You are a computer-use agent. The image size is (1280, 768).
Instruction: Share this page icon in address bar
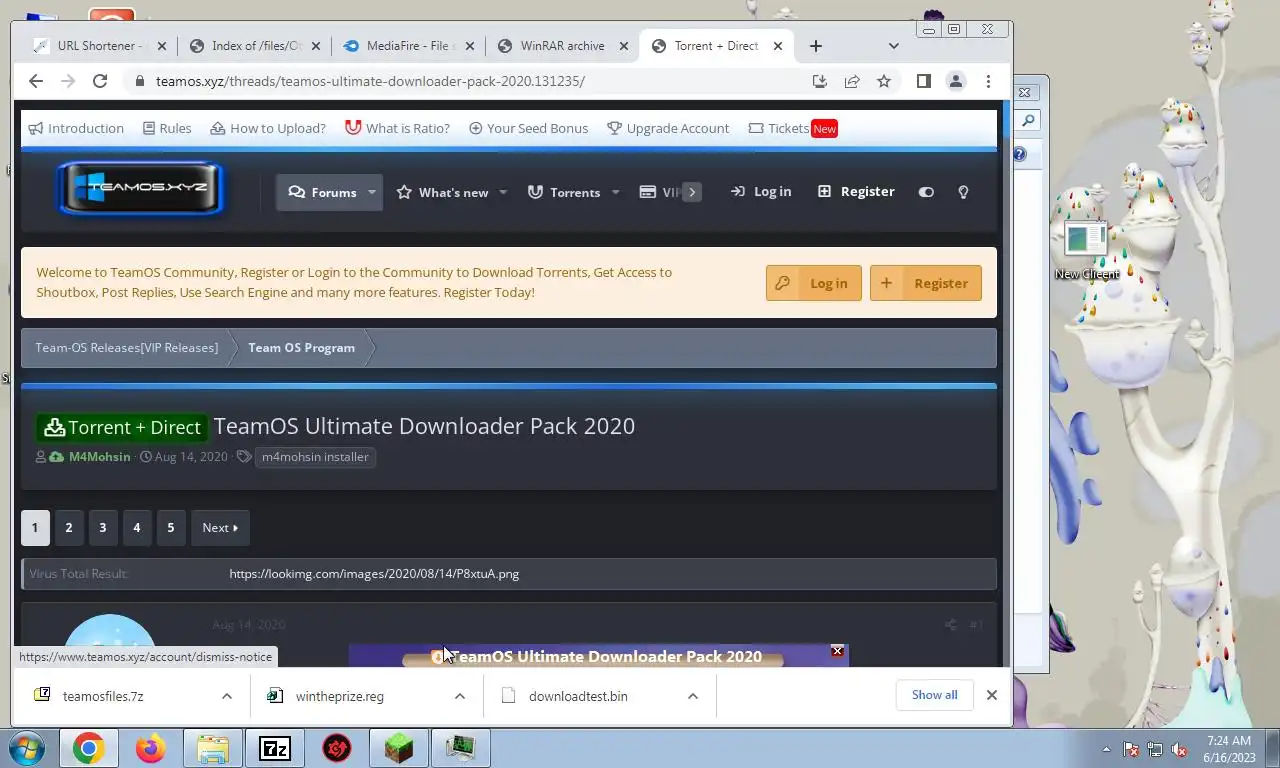852,81
